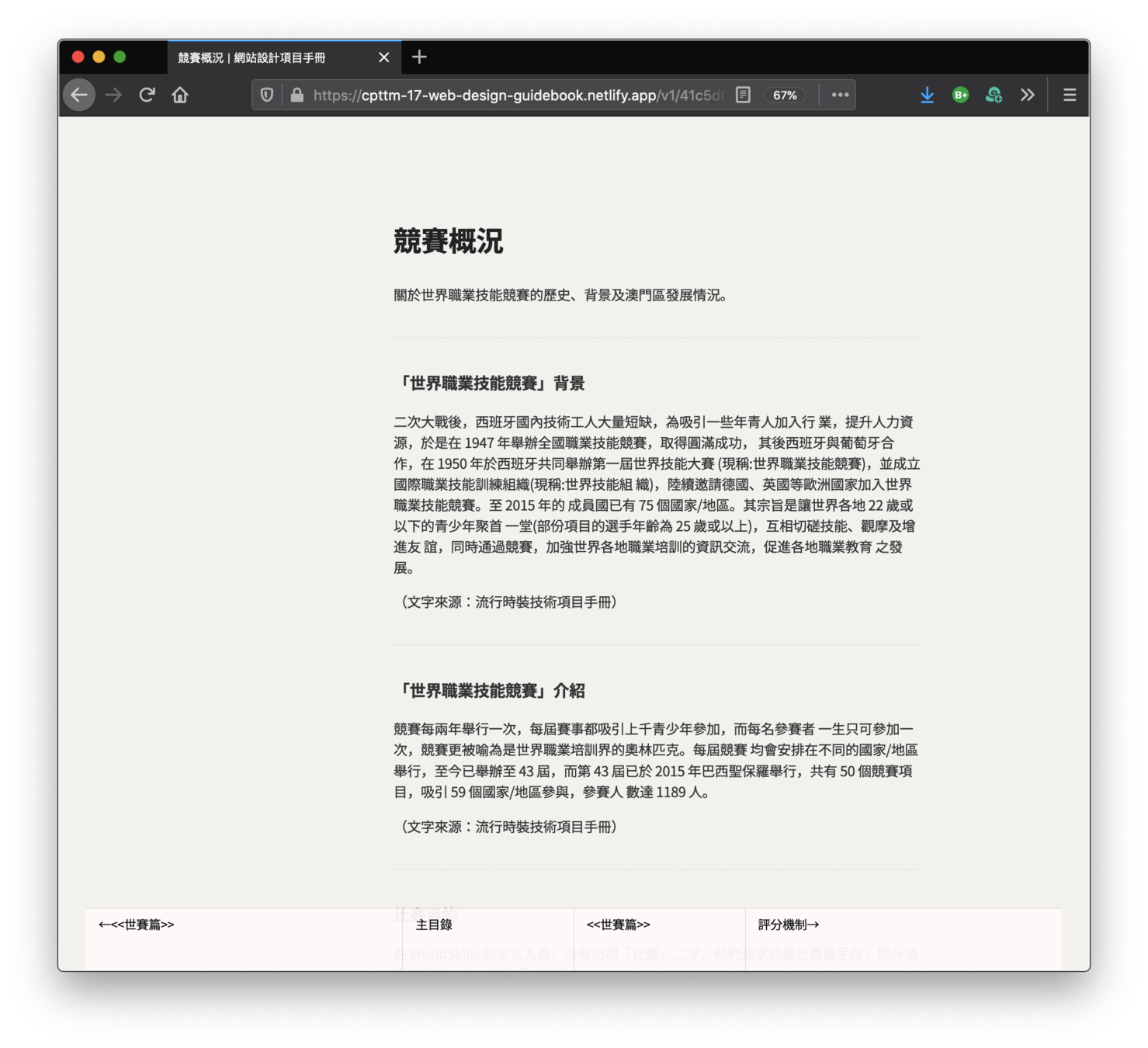Click the 「世界職業技能競賽」背景 heading

tap(490, 383)
